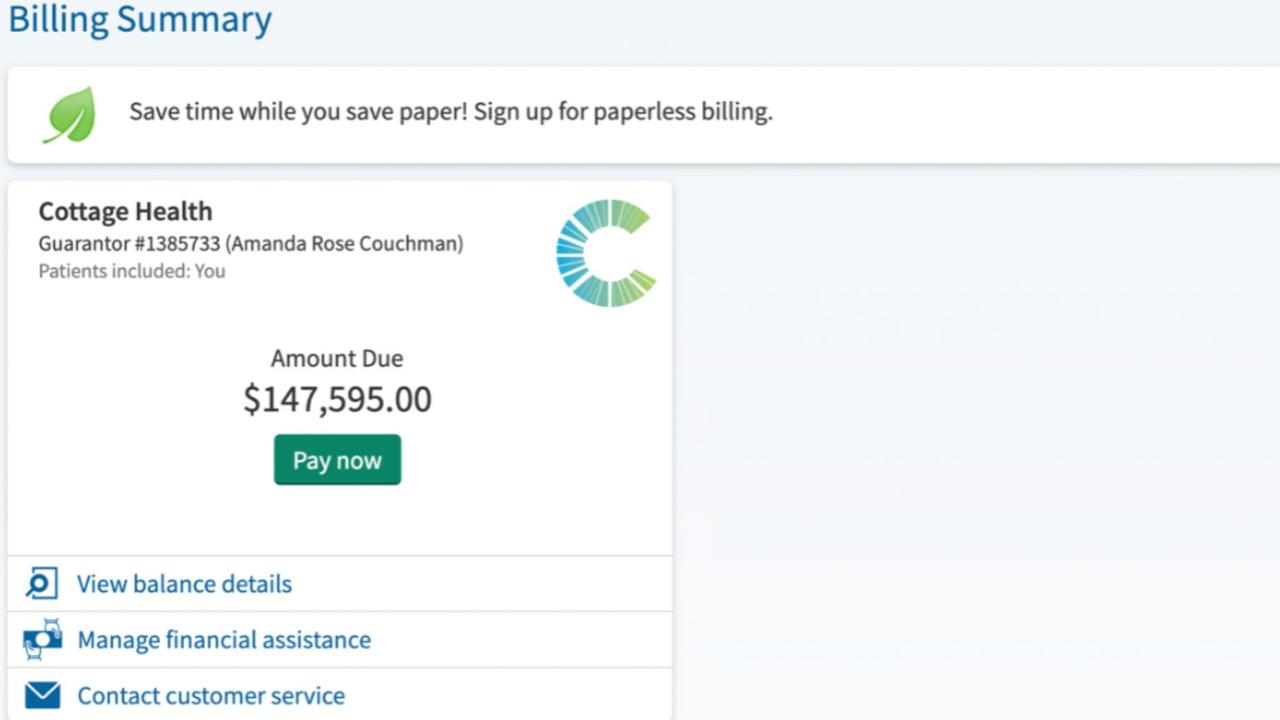Click the Cottage Health account title
Image resolution: width=1280 pixels, height=720 pixels.
125,211
